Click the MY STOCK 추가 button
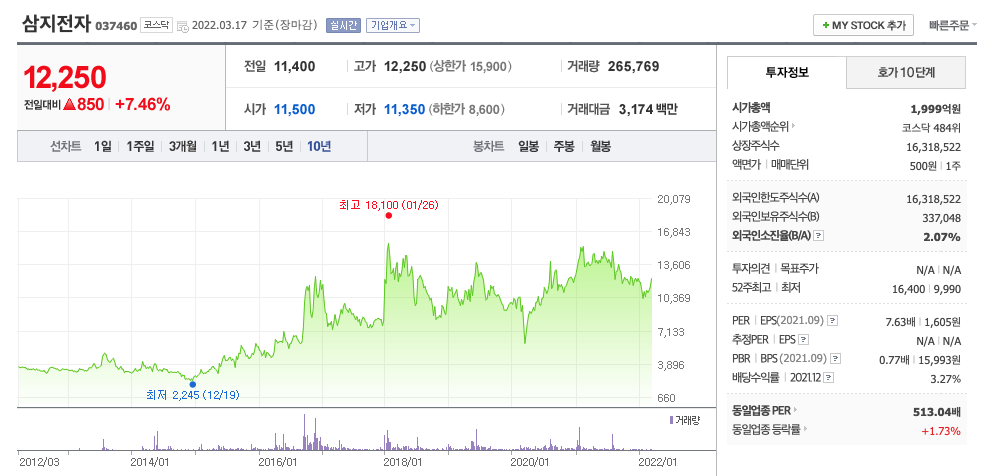This screenshot has width=999, height=476. click(863, 25)
